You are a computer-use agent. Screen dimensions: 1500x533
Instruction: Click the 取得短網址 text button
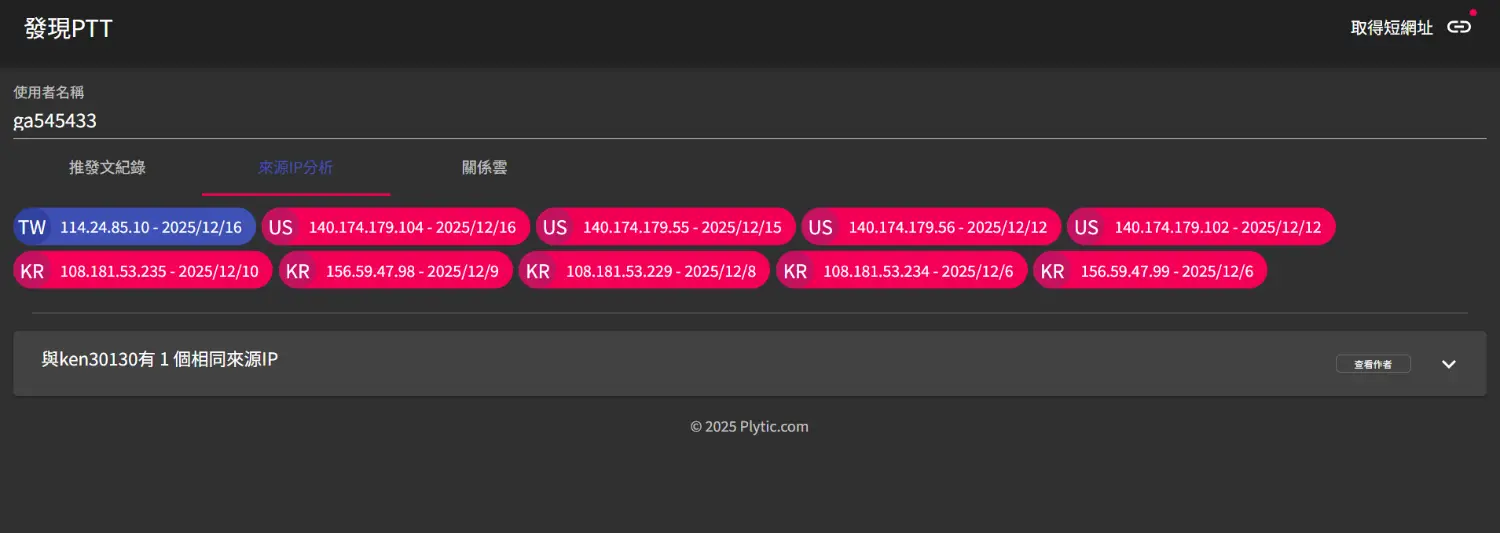click(1391, 28)
